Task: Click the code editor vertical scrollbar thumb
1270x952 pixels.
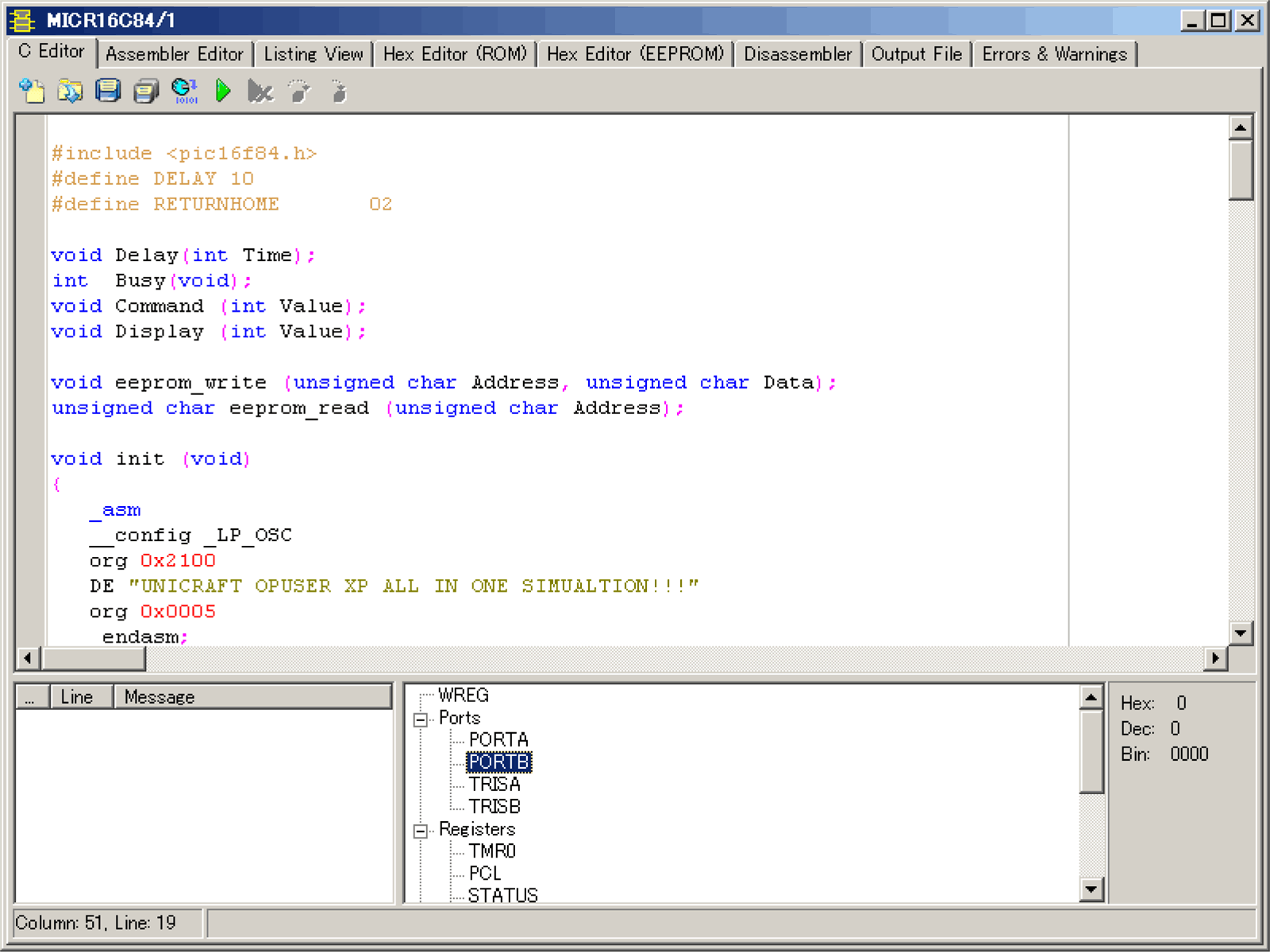Action: (x=1241, y=170)
